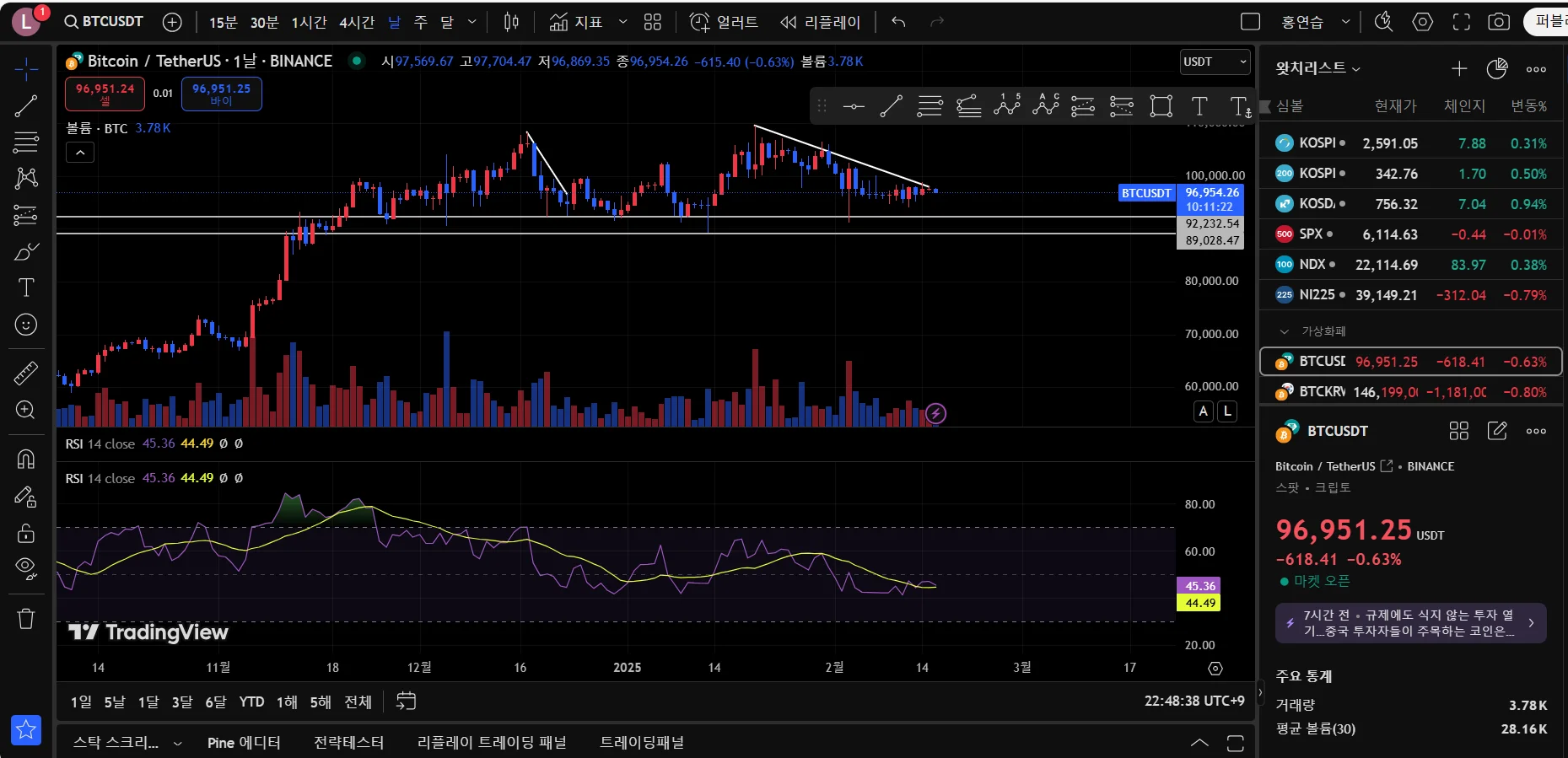Image resolution: width=1568 pixels, height=758 pixels.
Task: Undo the last chart action
Action: 898,22
